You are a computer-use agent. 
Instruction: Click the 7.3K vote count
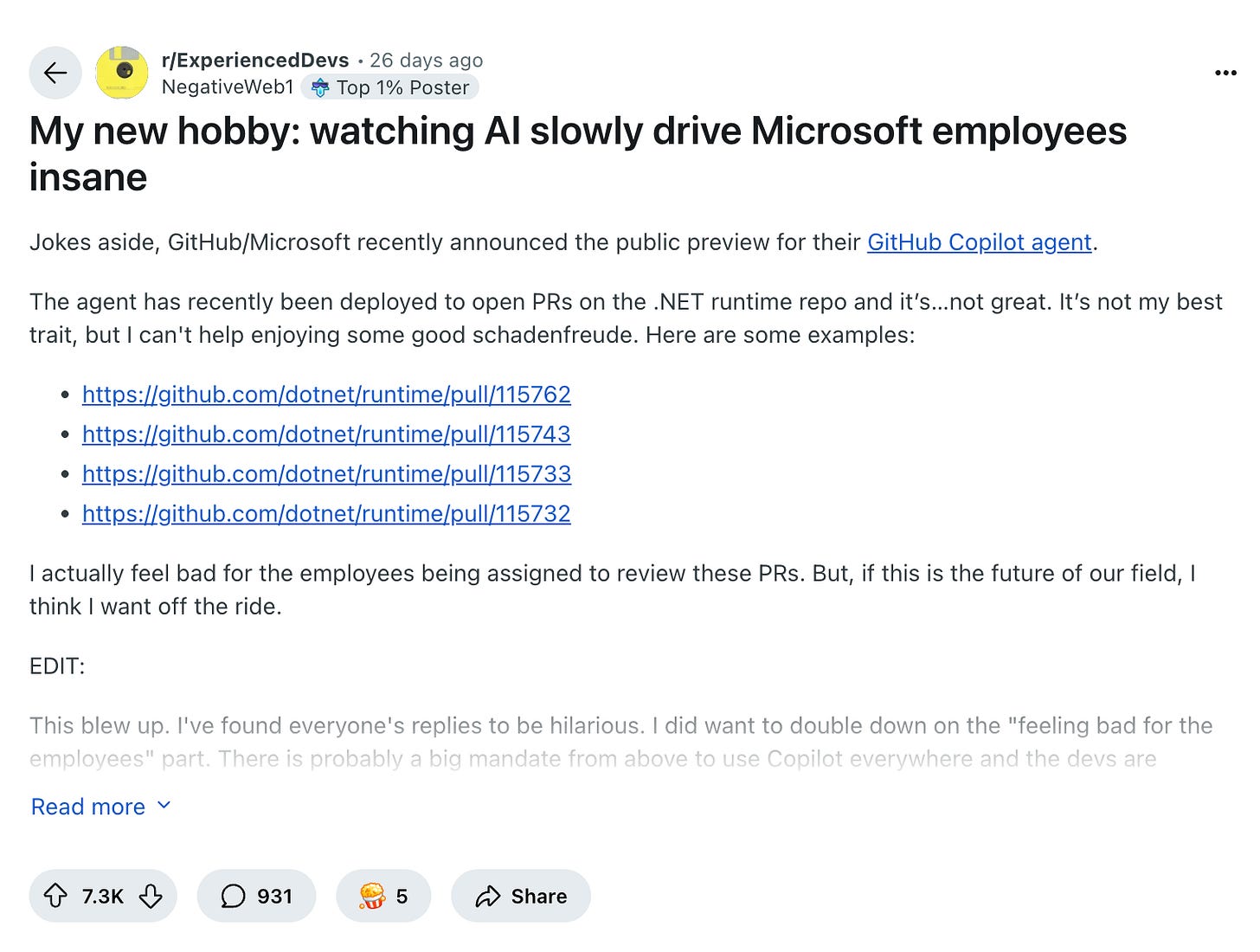[103, 896]
